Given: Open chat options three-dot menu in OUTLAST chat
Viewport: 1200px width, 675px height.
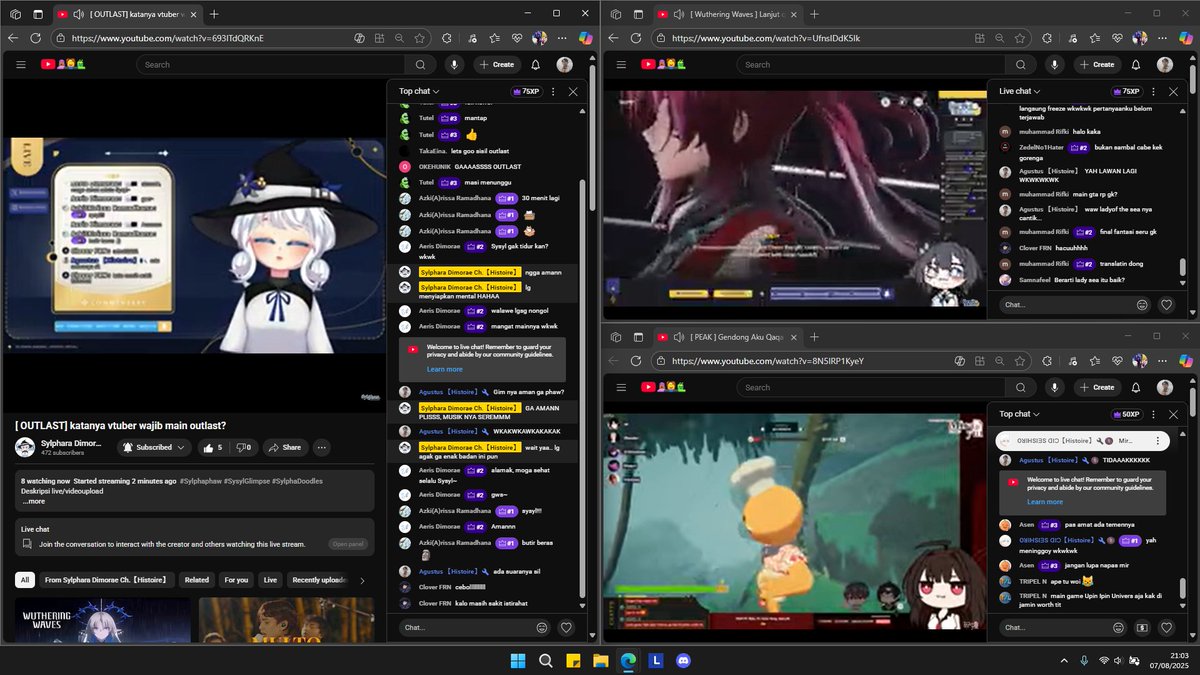Looking at the screenshot, I should [x=553, y=91].
